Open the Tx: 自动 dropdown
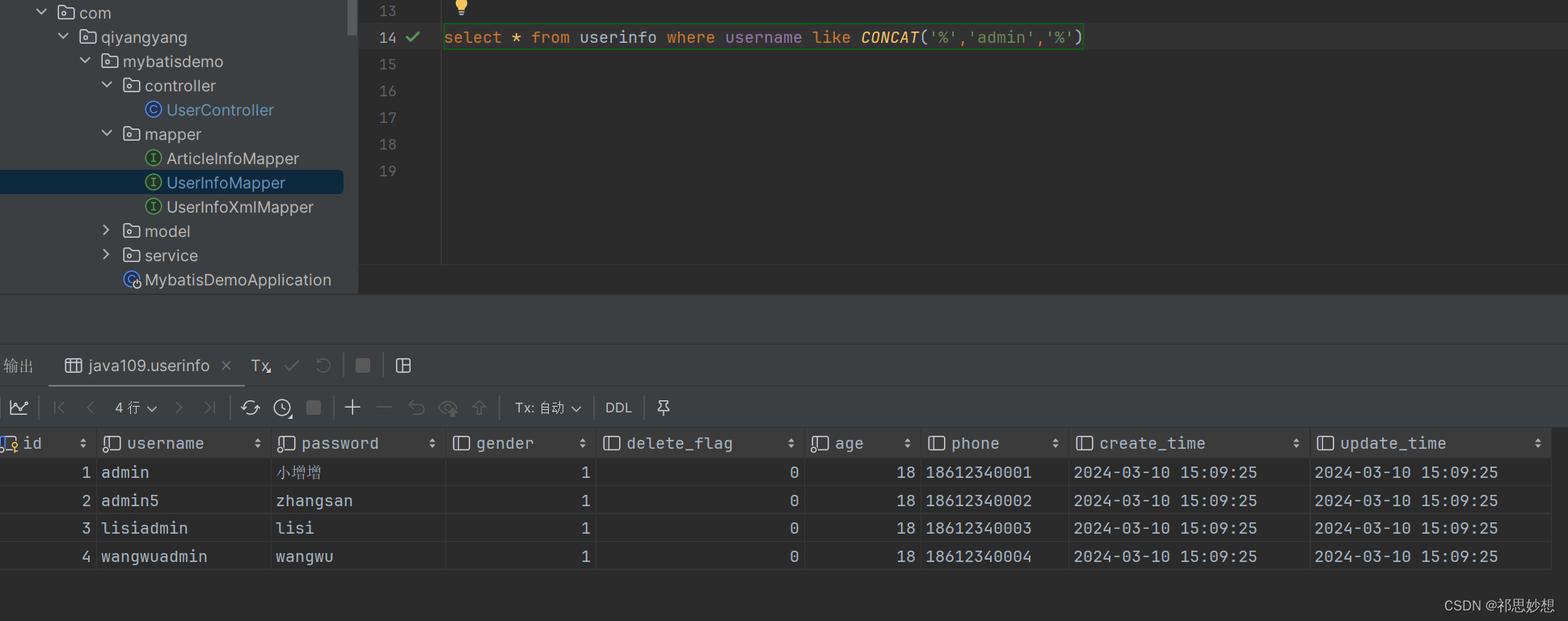Image resolution: width=1568 pixels, height=621 pixels. 548,408
